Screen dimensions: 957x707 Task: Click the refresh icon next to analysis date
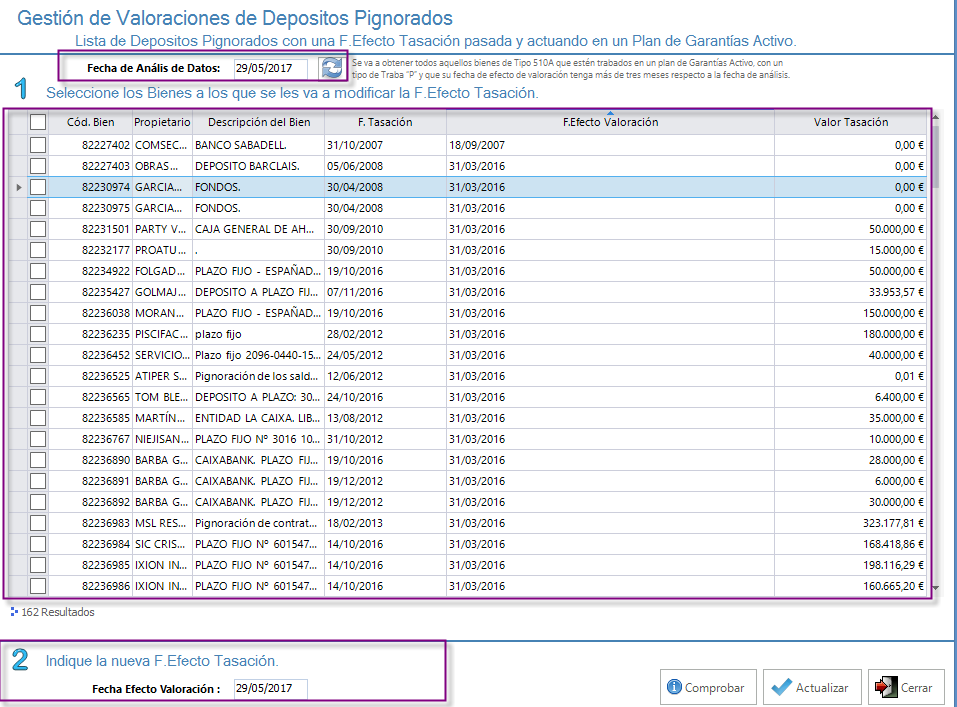[331, 68]
